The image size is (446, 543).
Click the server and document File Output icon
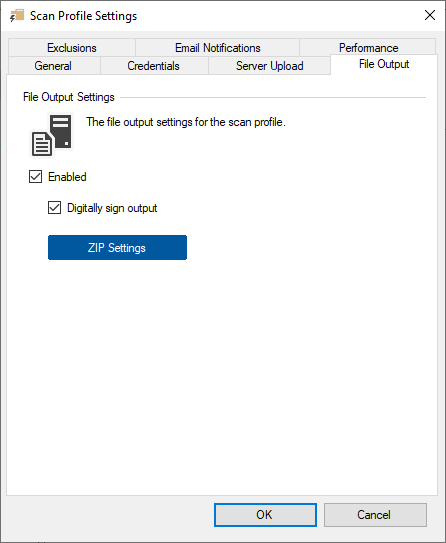(x=52, y=135)
